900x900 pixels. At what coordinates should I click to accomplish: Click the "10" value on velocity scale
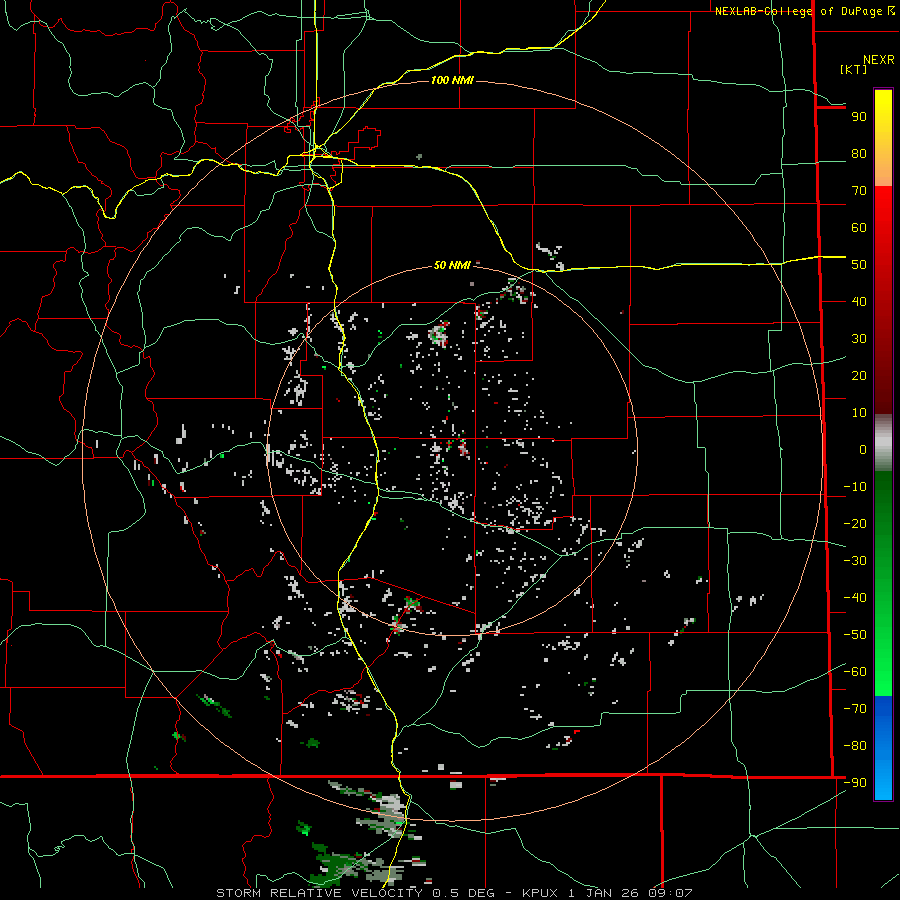859,413
